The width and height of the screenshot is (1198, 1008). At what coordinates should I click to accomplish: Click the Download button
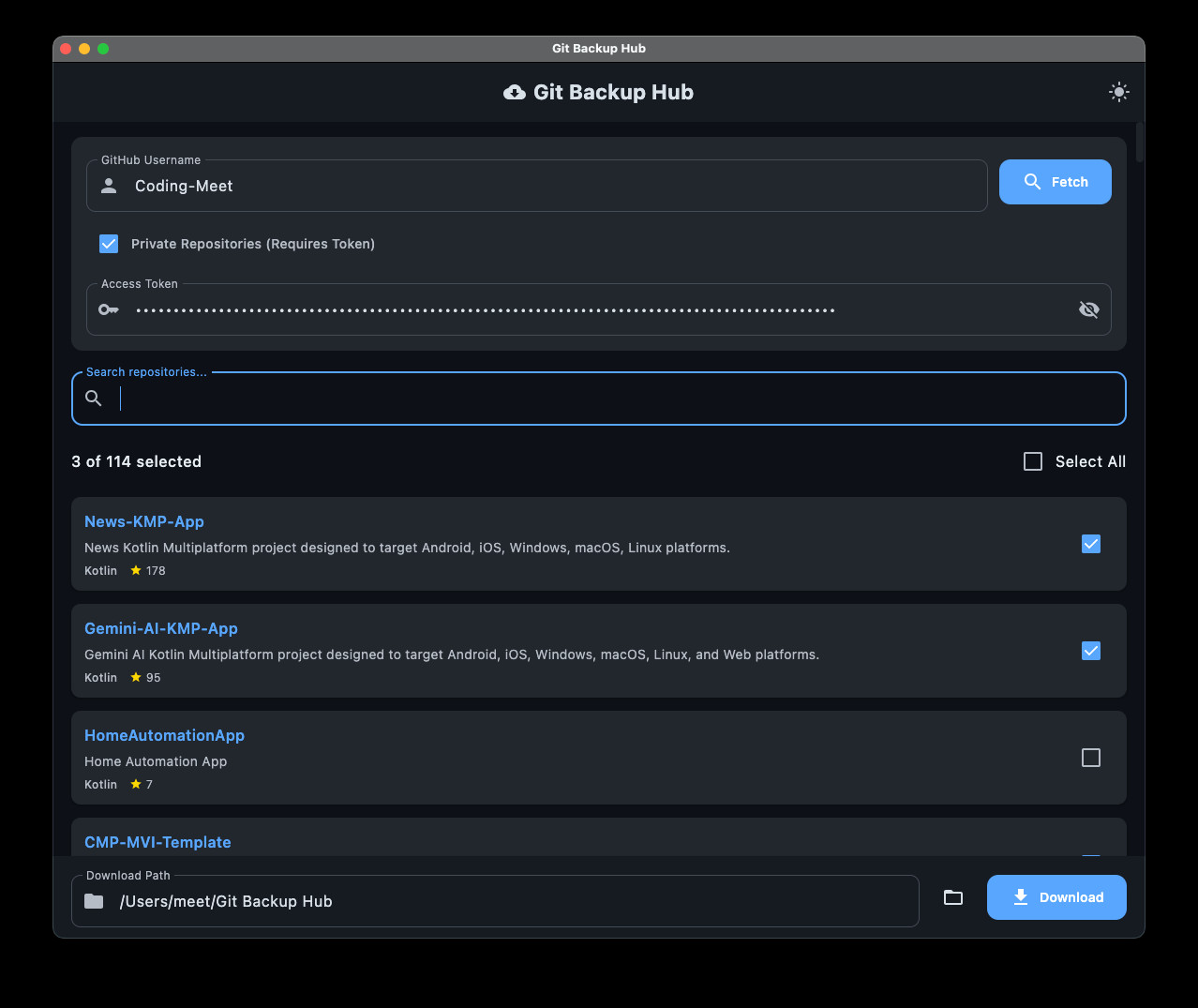(1056, 897)
